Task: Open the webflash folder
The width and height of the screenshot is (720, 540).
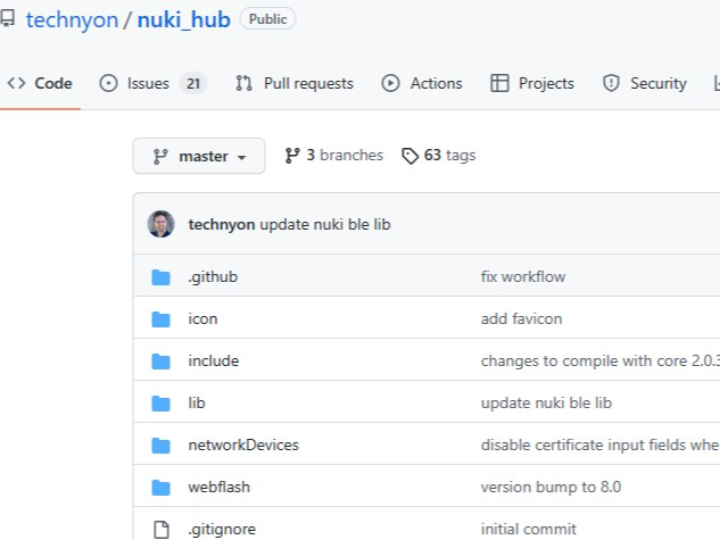Action: pos(219,487)
